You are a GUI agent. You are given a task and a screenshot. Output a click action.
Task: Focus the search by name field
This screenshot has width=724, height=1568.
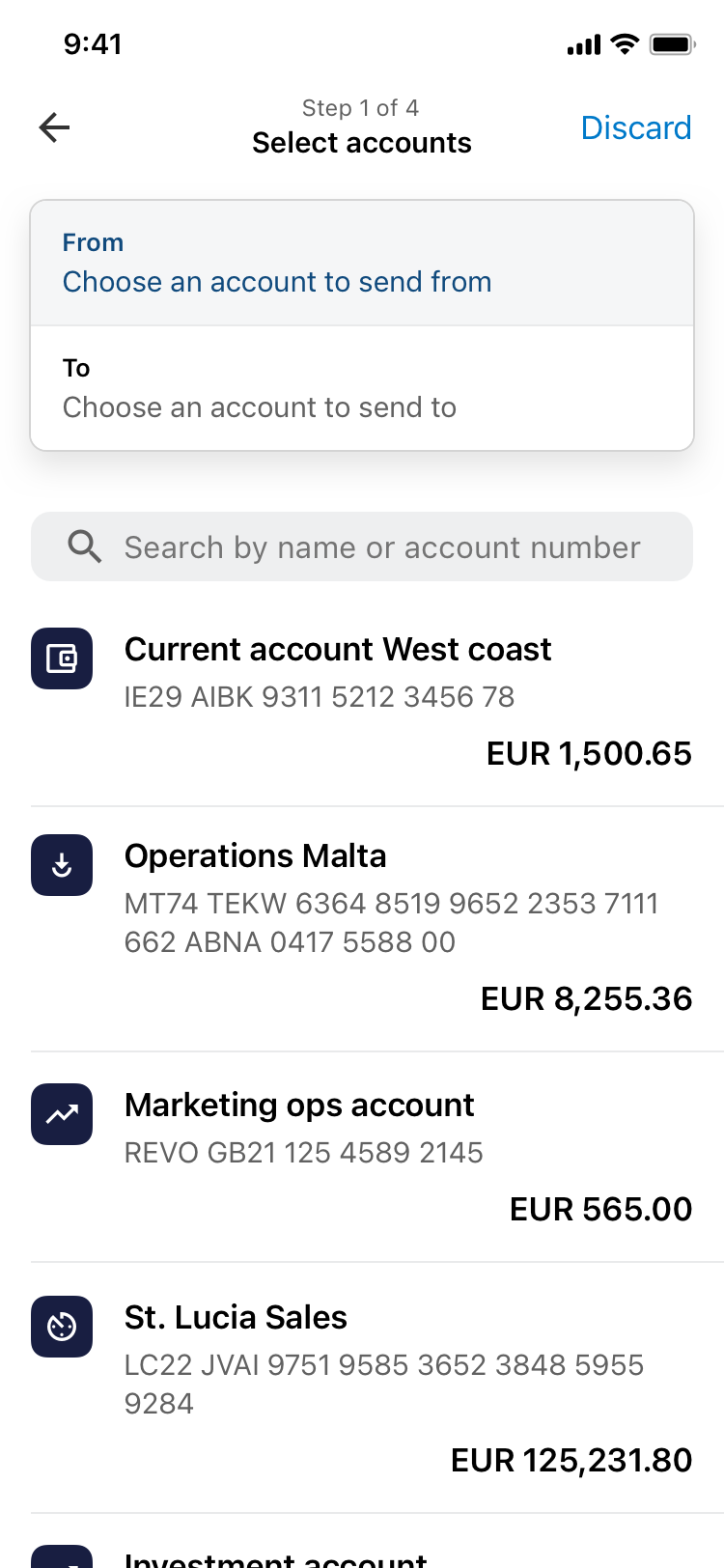[x=381, y=547]
